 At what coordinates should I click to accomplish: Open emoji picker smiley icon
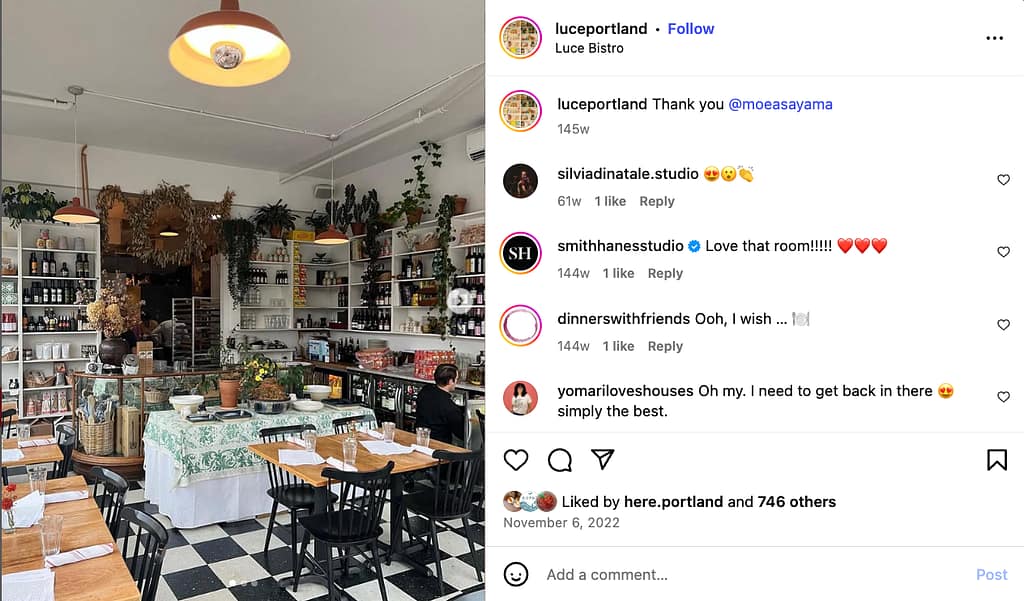tap(516, 574)
